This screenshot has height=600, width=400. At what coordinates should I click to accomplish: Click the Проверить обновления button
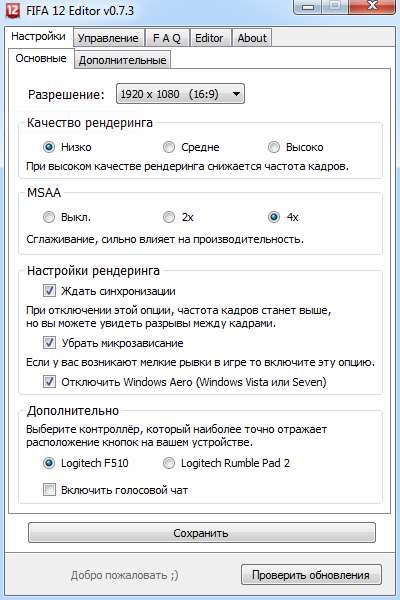coord(311,575)
